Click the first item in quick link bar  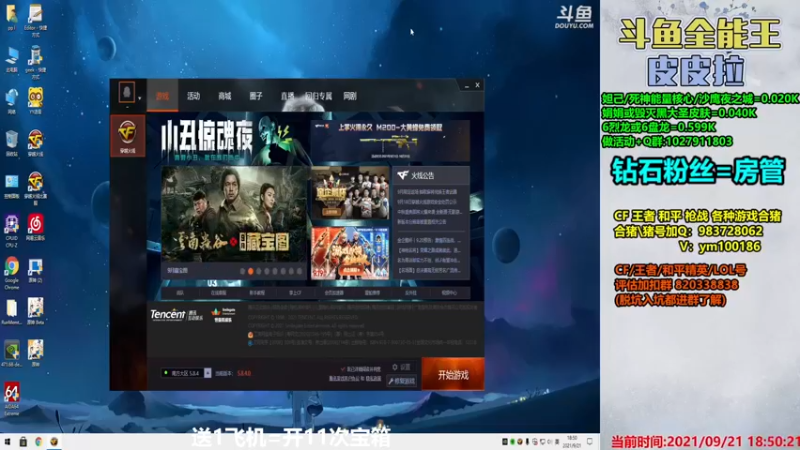[180, 293]
